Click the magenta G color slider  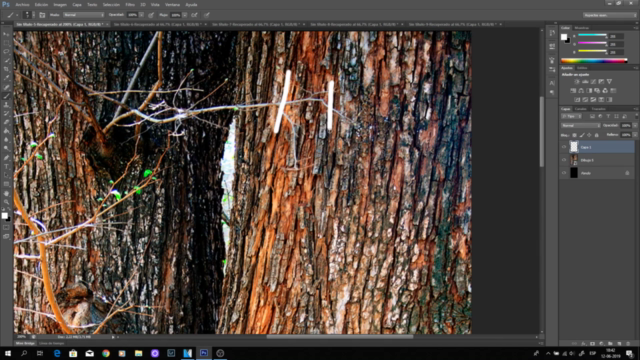pos(592,44)
